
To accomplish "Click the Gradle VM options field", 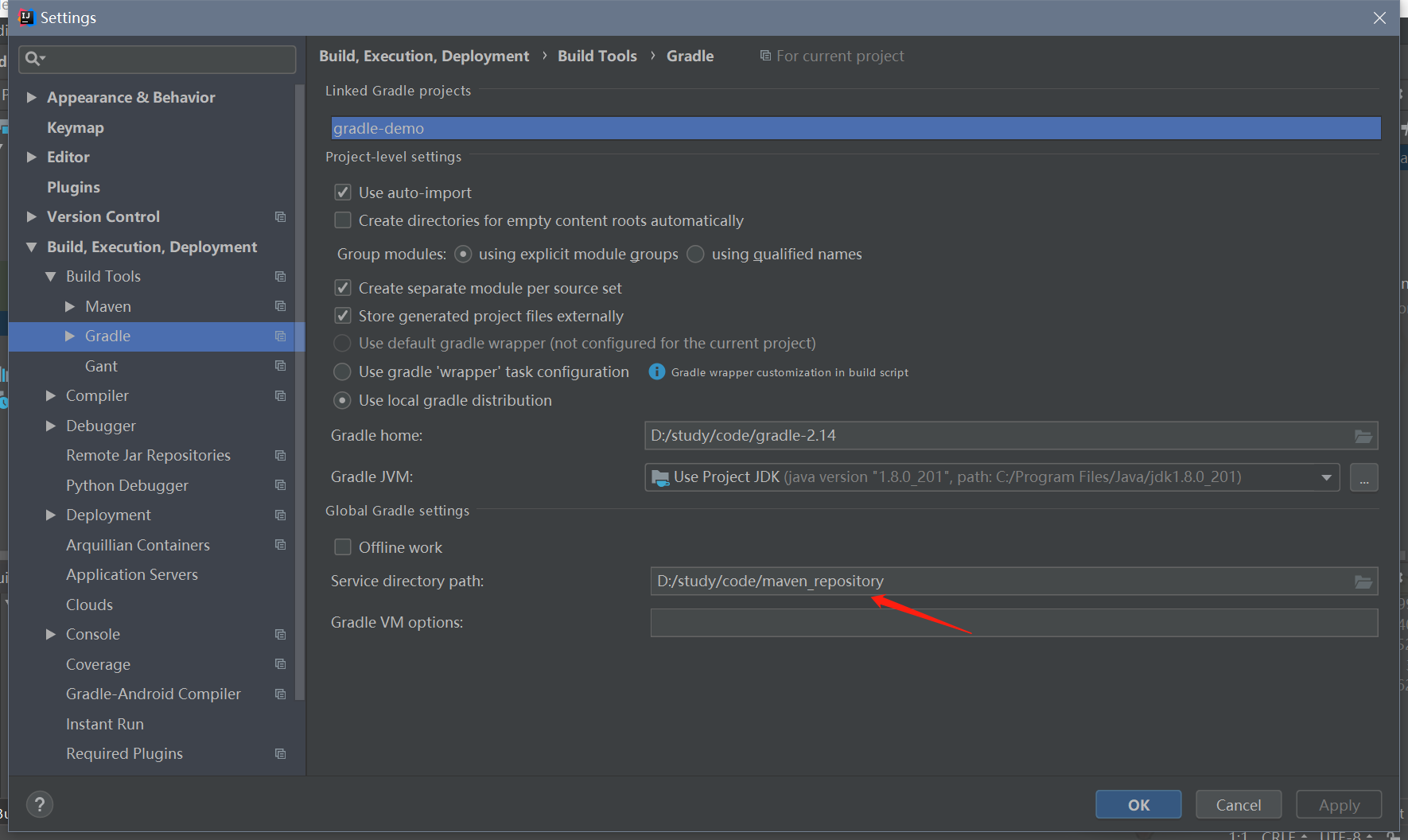I will 1014,623.
